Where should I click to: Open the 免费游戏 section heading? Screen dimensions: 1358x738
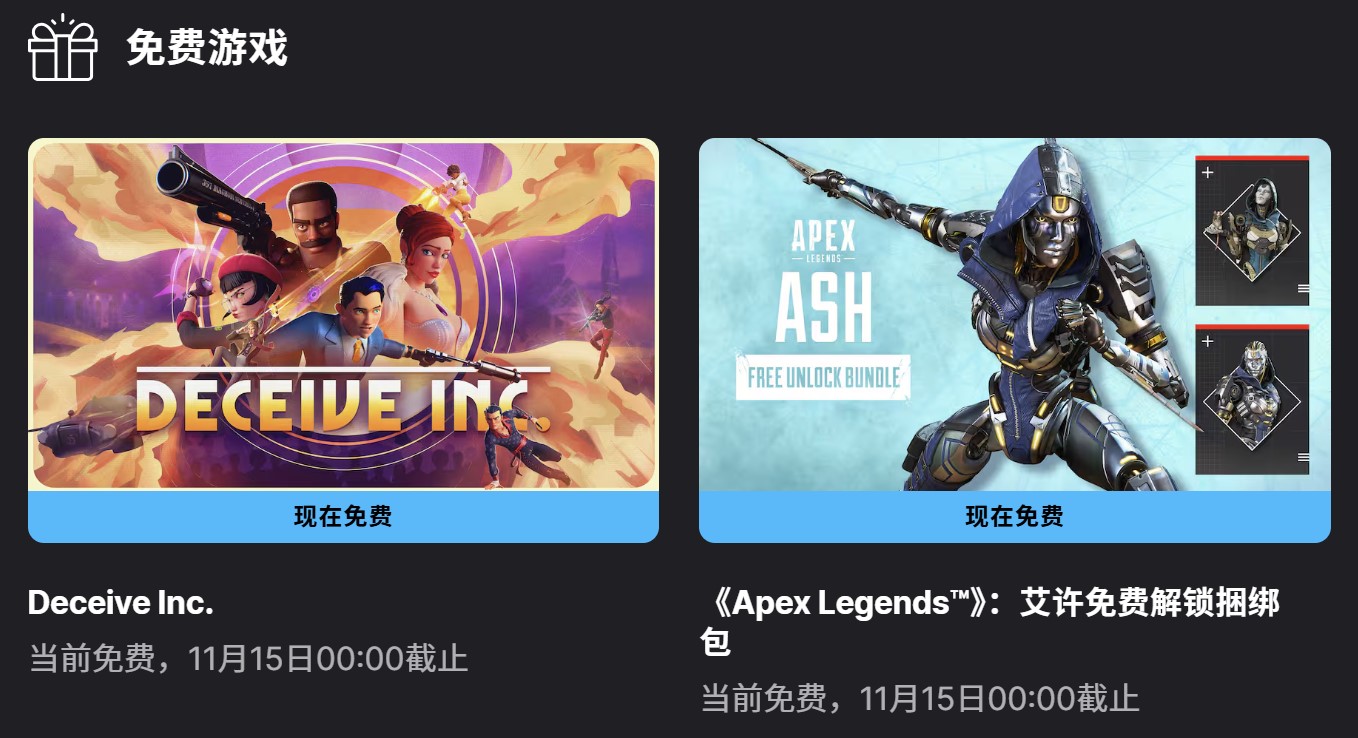click(207, 48)
